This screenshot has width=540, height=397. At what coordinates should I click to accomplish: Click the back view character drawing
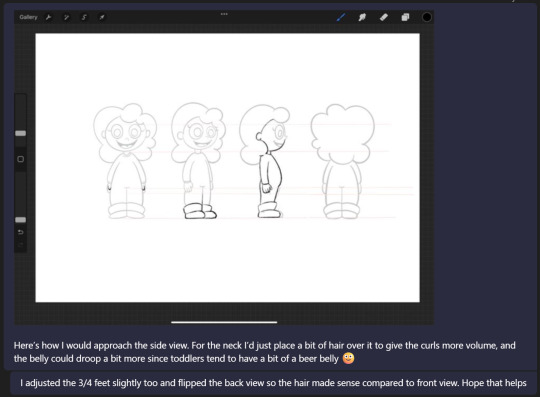[x=343, y=161]
